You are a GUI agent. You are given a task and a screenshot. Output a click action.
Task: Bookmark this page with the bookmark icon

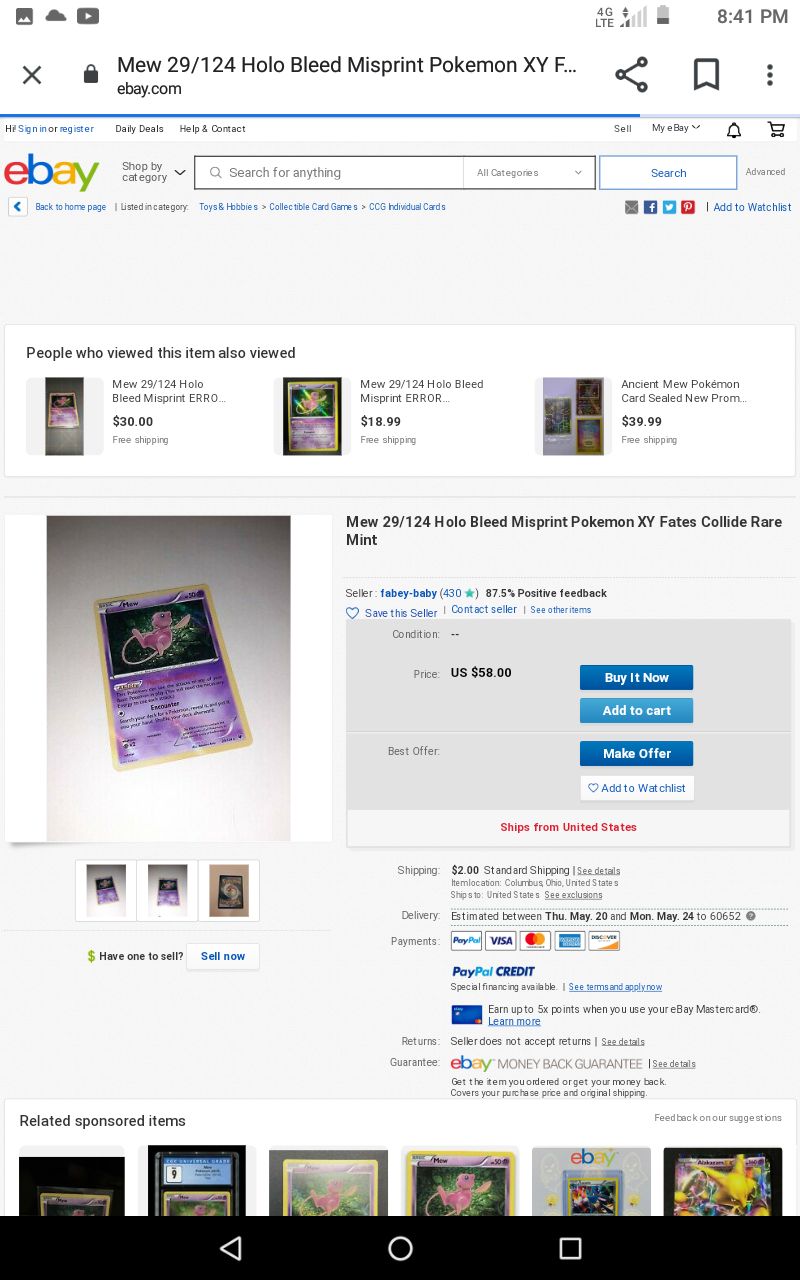coord(706,75)
